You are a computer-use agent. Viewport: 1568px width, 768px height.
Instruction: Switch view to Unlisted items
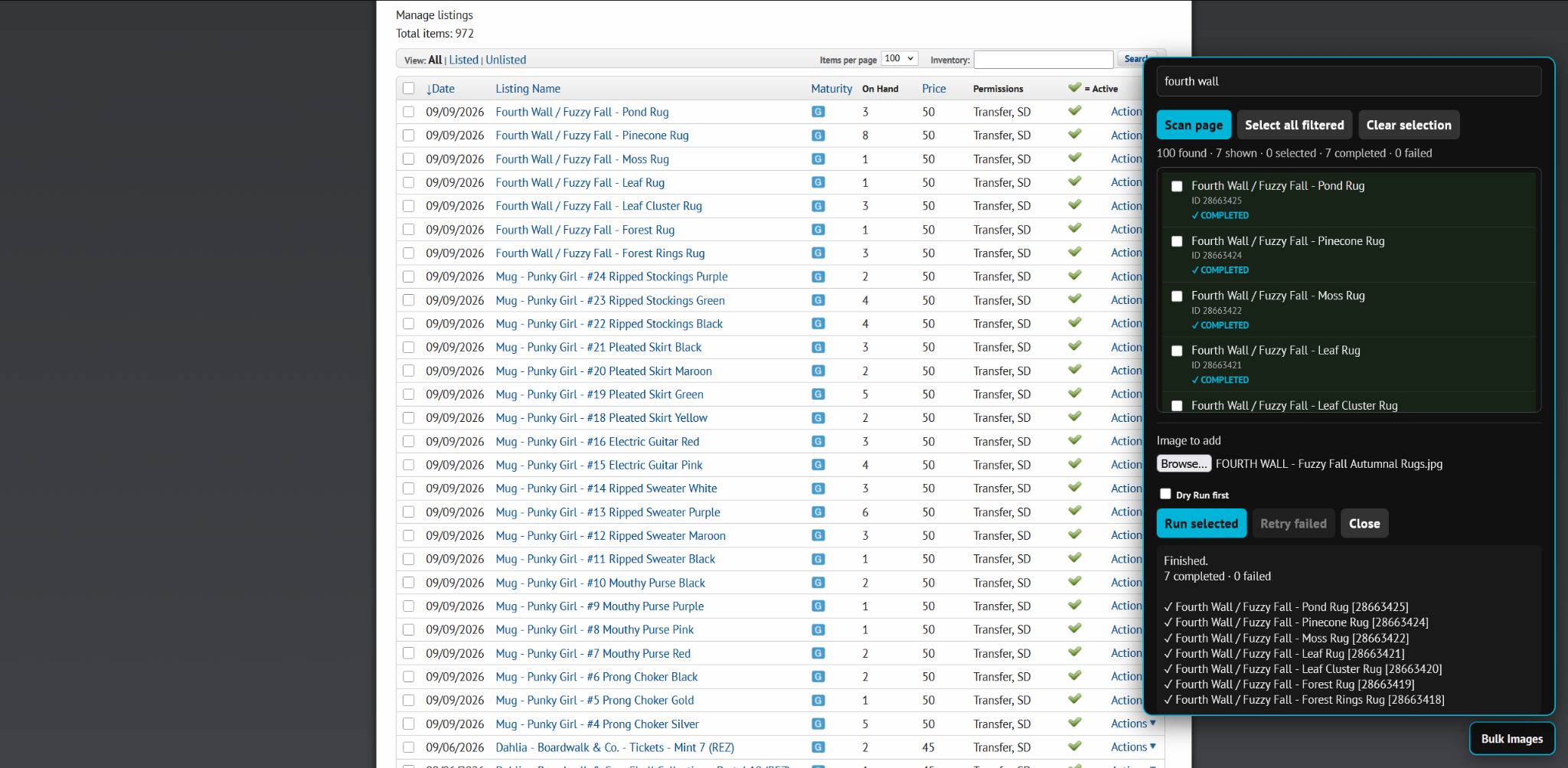[505, 60]
